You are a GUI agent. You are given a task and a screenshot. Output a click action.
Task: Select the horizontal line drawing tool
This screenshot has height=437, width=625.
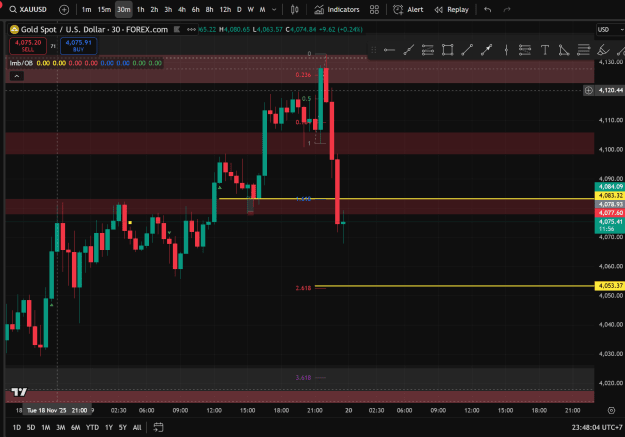coord(389,50)
